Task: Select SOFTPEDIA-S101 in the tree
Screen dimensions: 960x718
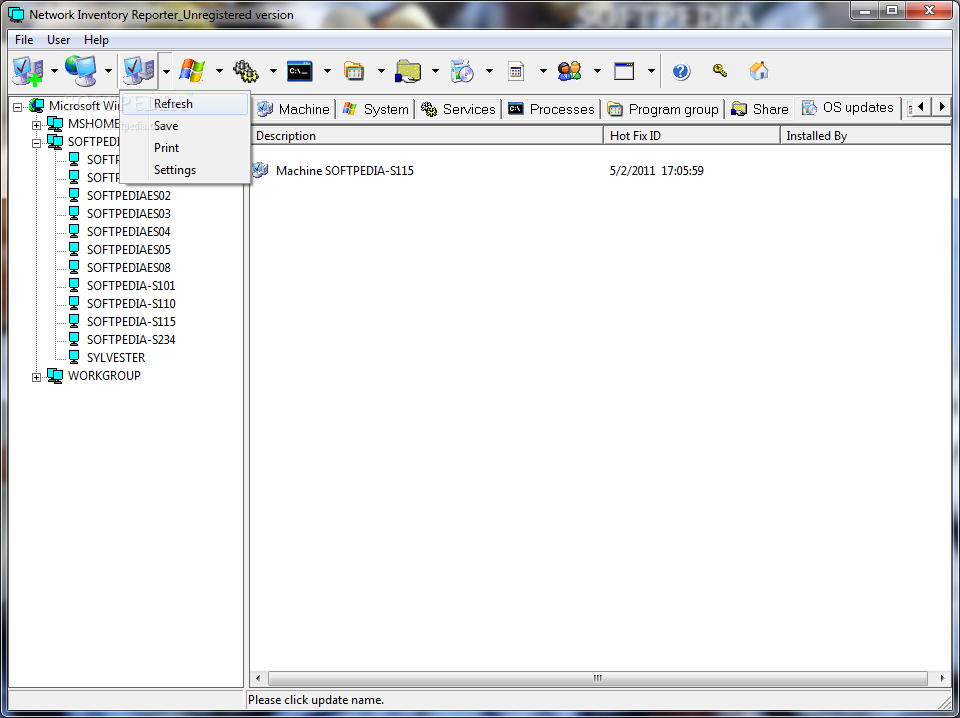Action: [x=131, y=286]
